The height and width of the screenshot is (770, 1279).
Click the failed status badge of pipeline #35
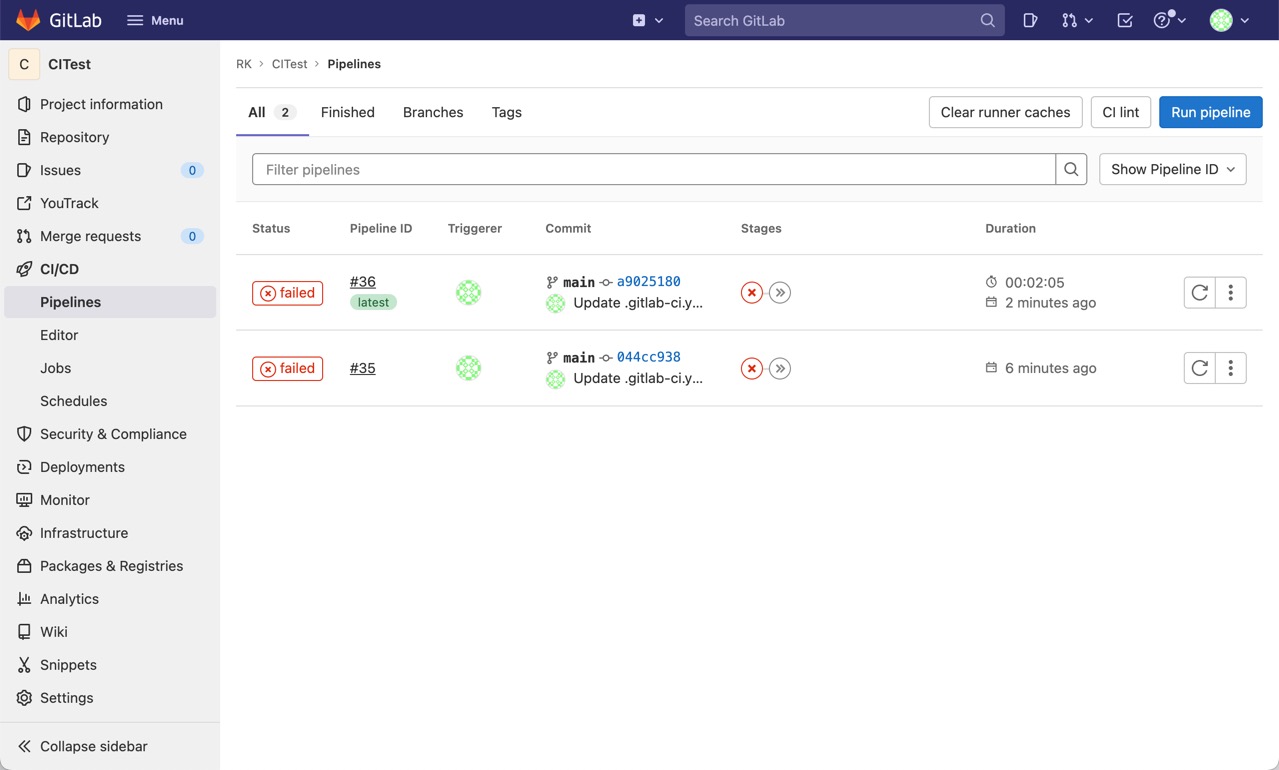pyautogui.click(x=287, y=369)
